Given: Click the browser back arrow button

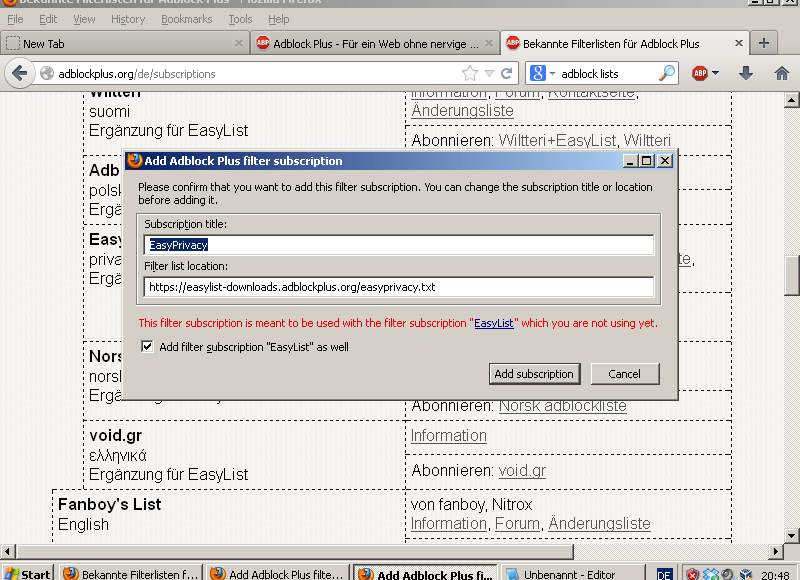Looking at the screenshot, I should [18, 73].
